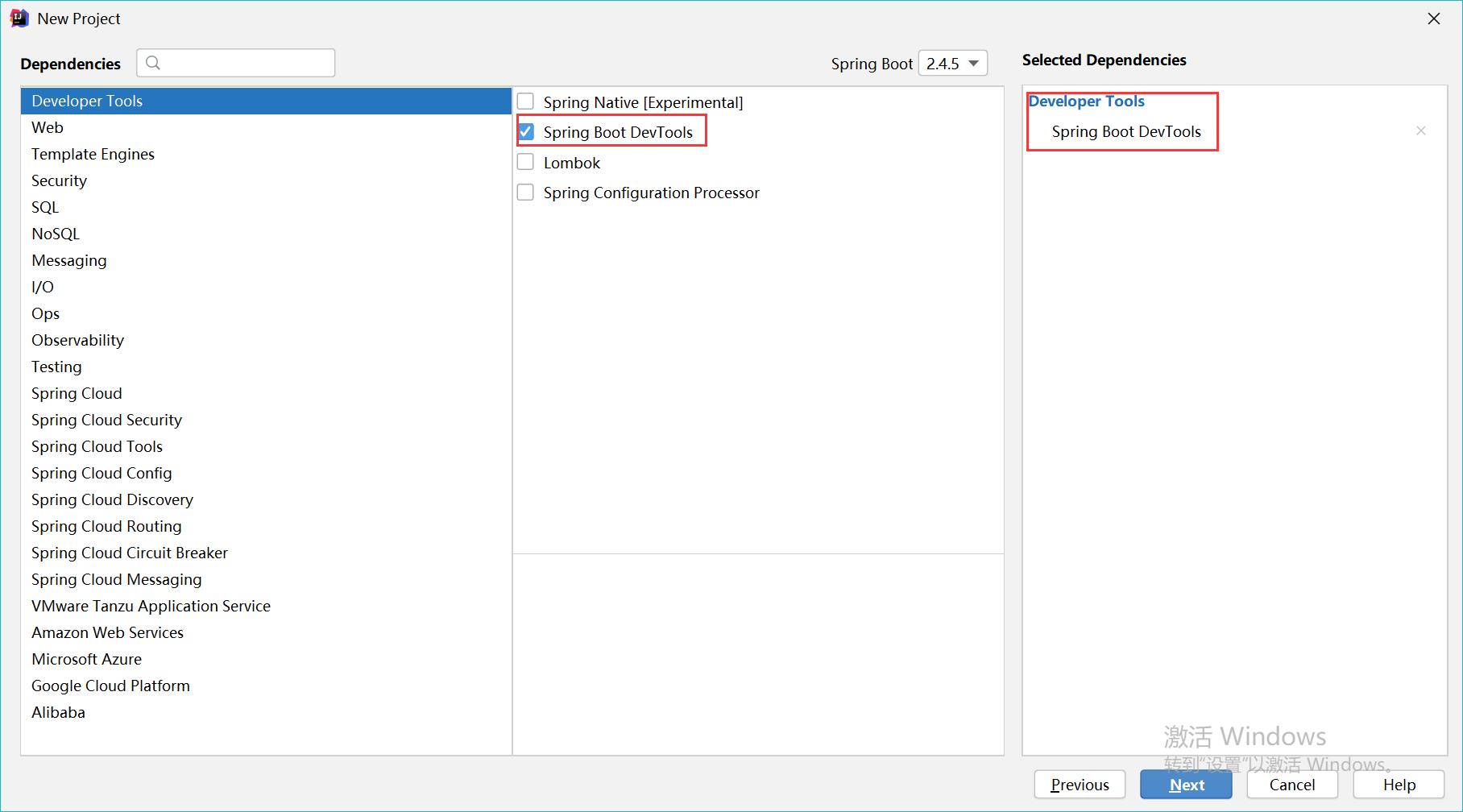The width and height of the screenshot is (1463, 812).
Task: Click Developer Tools heading in Selected Dependencies
Action: pyautogui.click(x=1086, y=101)
